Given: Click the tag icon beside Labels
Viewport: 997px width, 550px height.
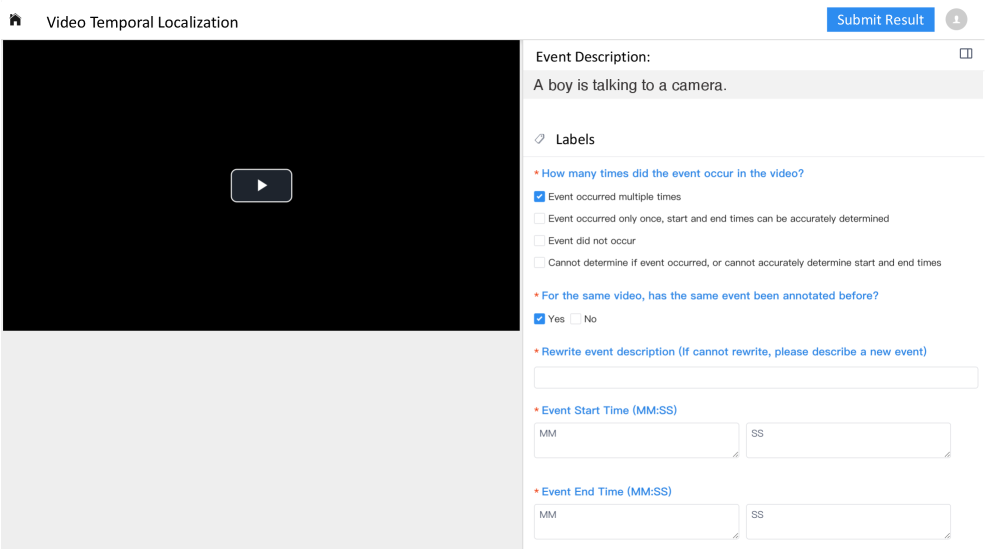Looking at the screenshot, I should pos(540,139).
